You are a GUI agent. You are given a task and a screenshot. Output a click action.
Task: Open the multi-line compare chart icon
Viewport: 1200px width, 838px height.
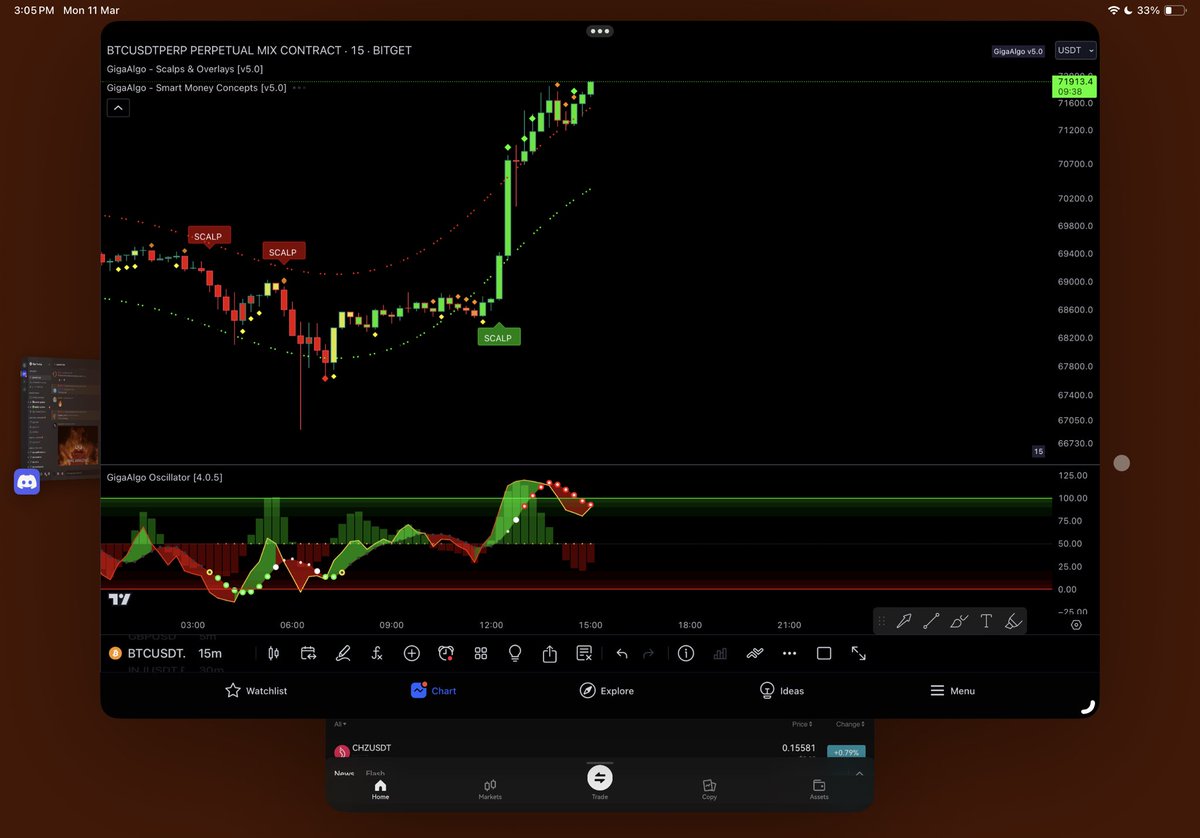755,653
